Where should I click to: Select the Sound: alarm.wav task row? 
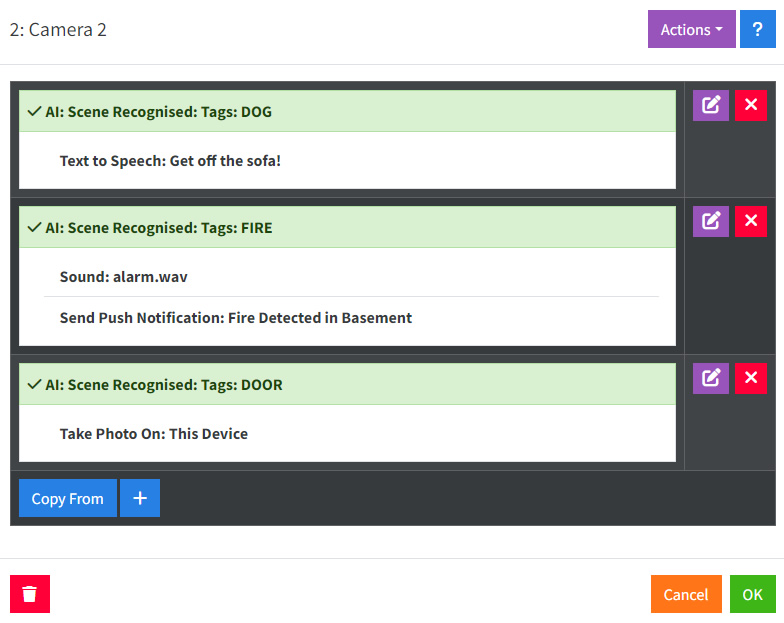(124, 276)
